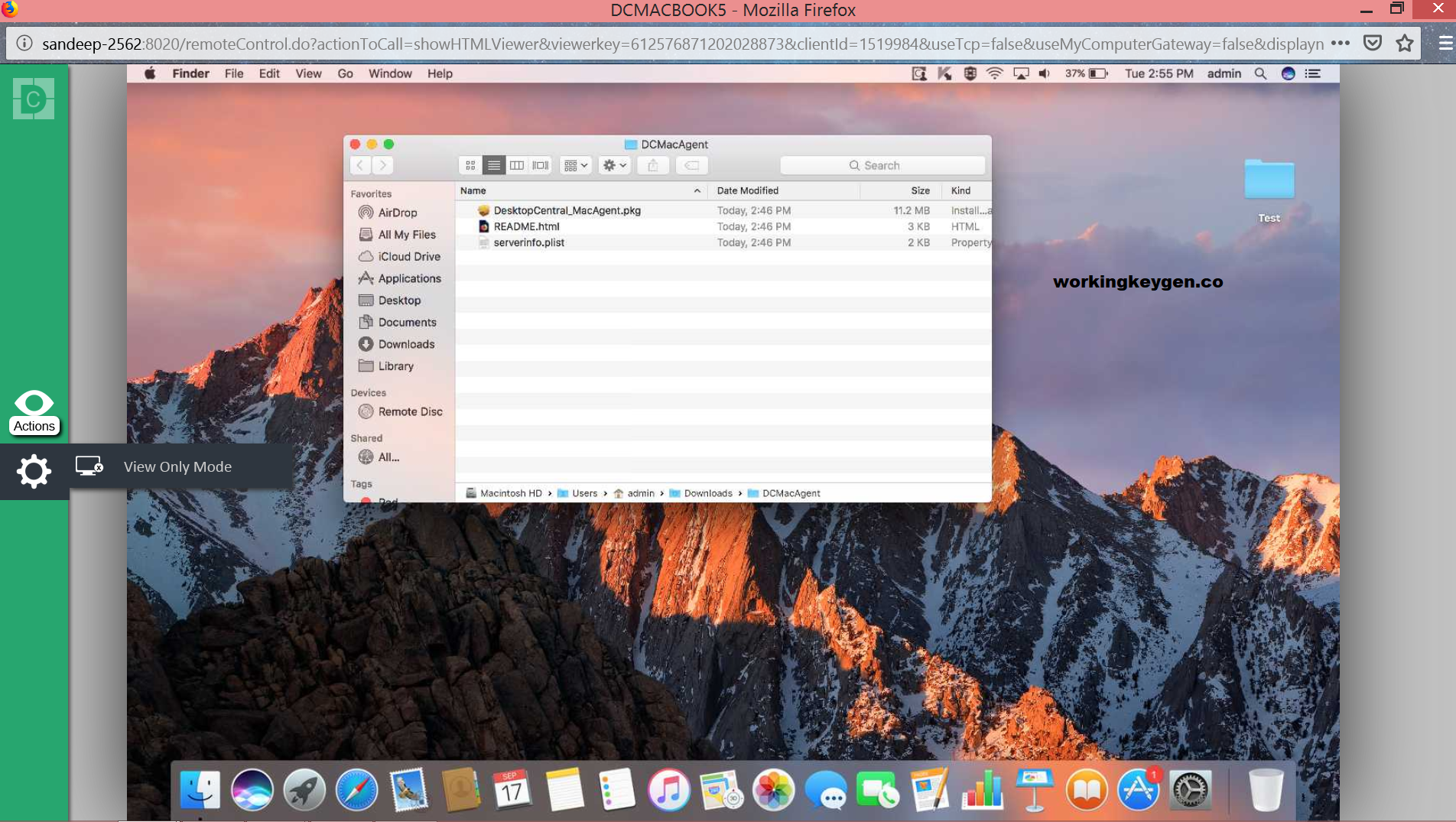The image size is (1456, 822).
Task: Open Launchpad from the Dock
Action: 304,789
